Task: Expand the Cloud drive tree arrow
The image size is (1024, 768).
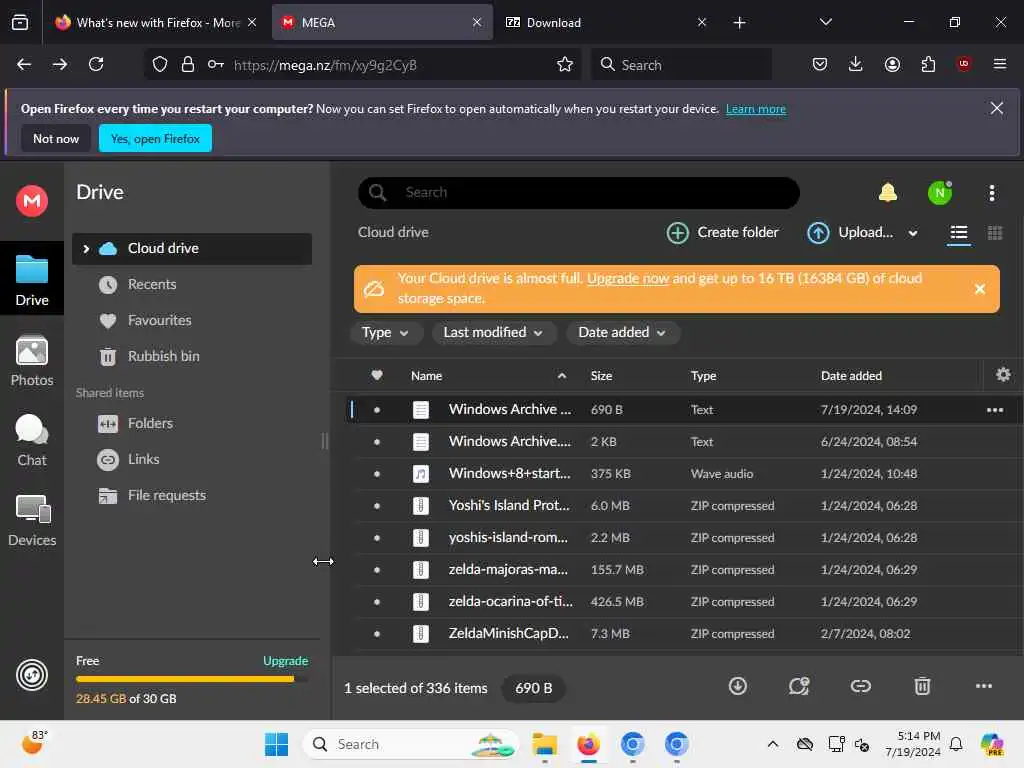Action: pyautogui.click(x=86, y=249)
